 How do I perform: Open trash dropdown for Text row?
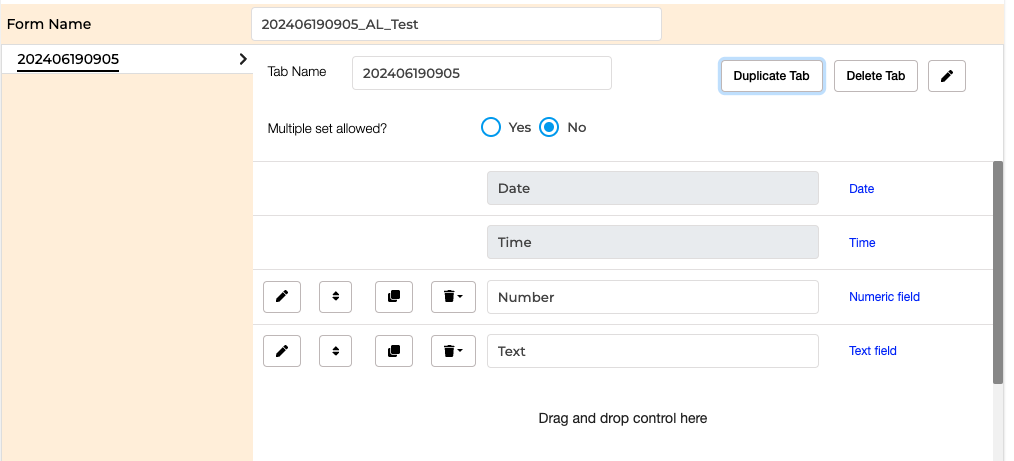[453, 351]
